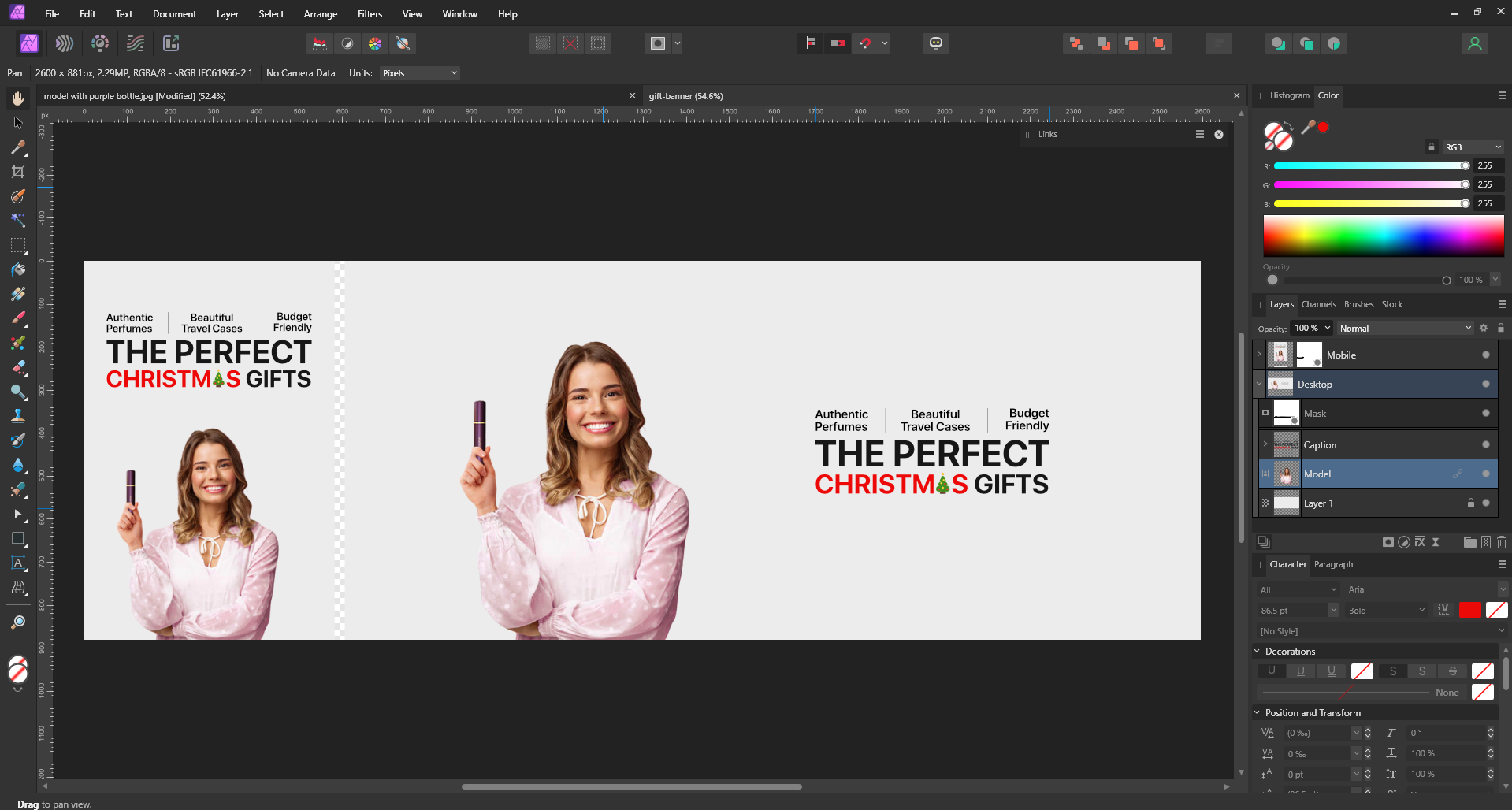This screenshot has width=1512, height=810.
Task: Collapse Position and Transform section
Action: point(1258,713)
